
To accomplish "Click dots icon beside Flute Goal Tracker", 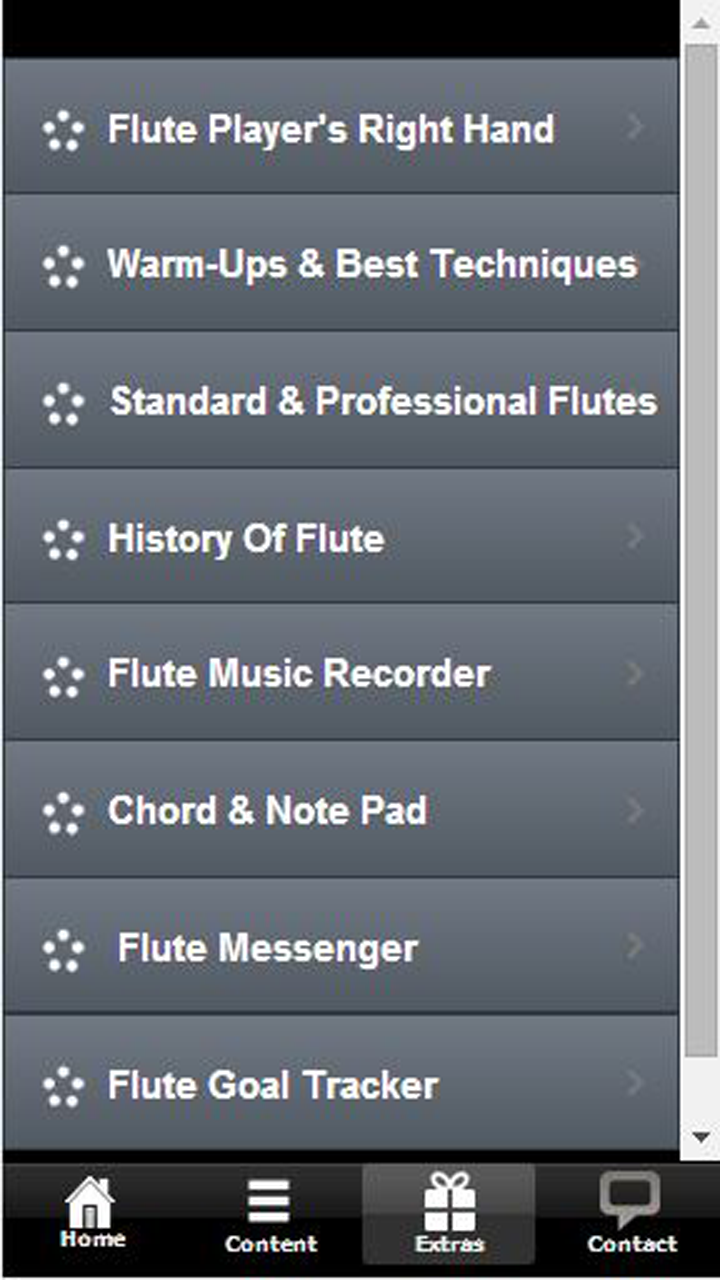I will click(x=64, y=1086).
